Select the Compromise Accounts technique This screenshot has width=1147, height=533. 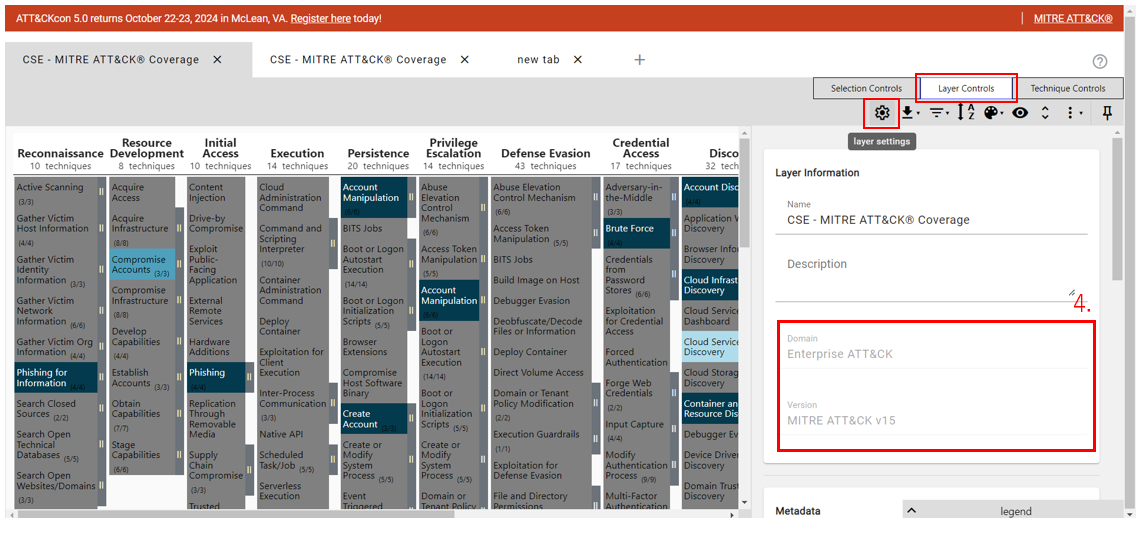pyautogui.click(x=143, y=265)
